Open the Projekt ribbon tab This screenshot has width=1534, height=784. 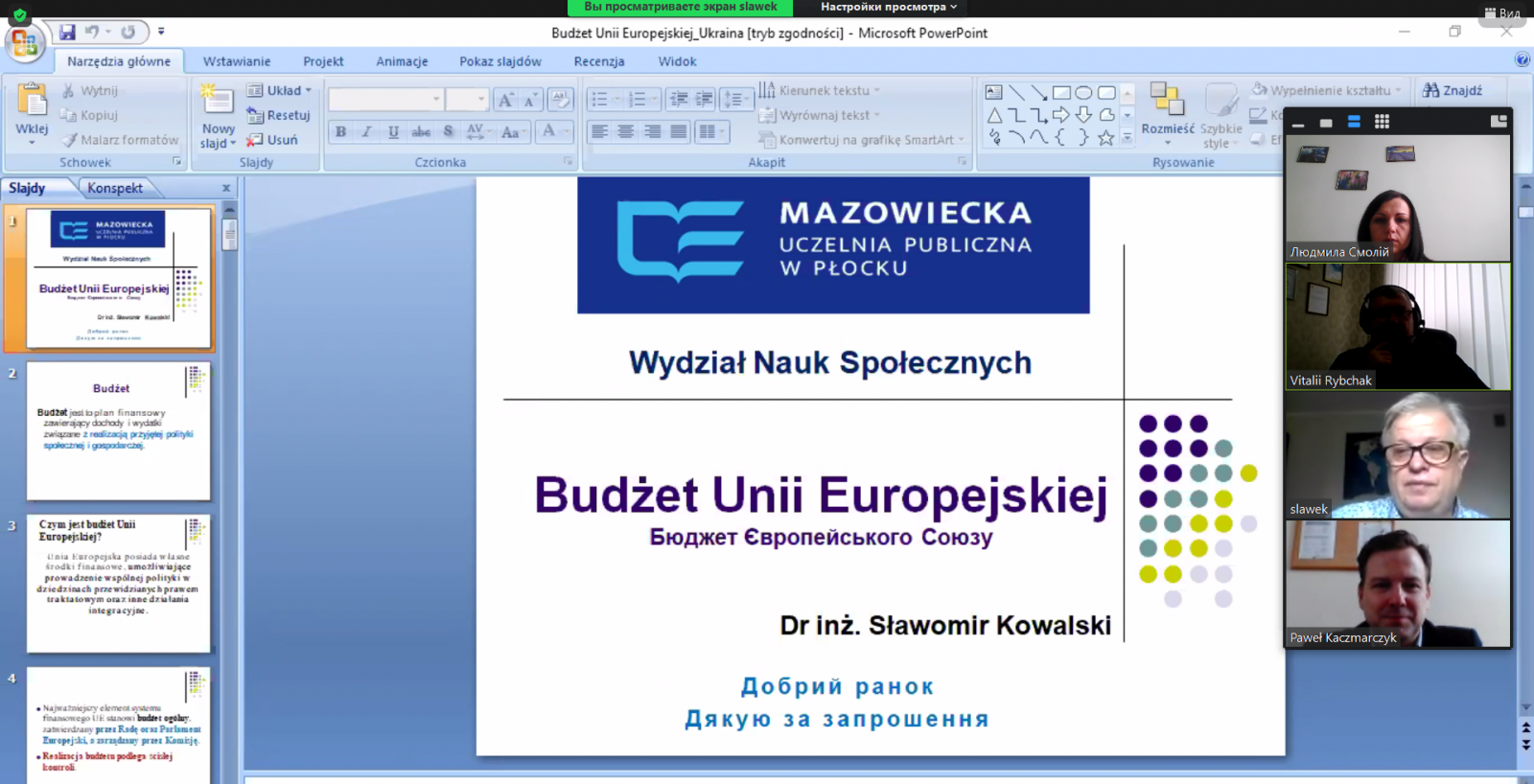point(323,61)
